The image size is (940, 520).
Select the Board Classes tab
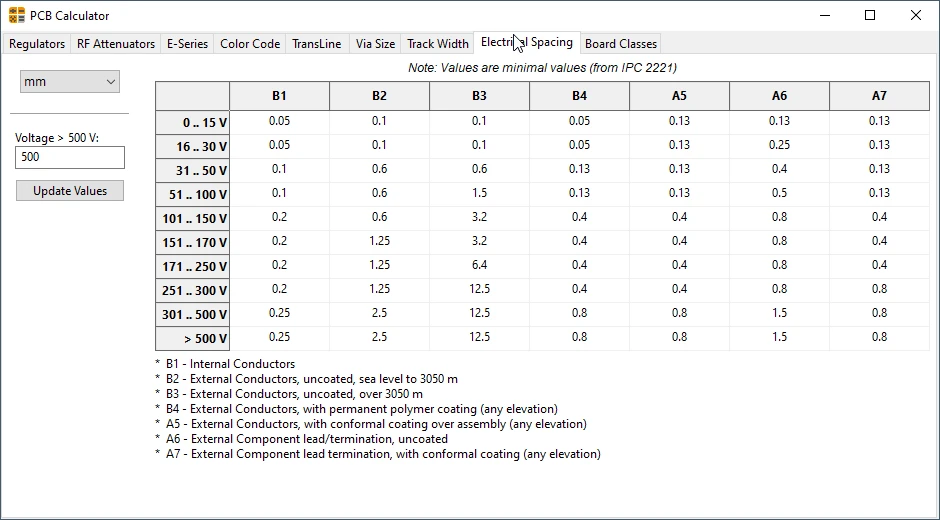tap(621, 44)
